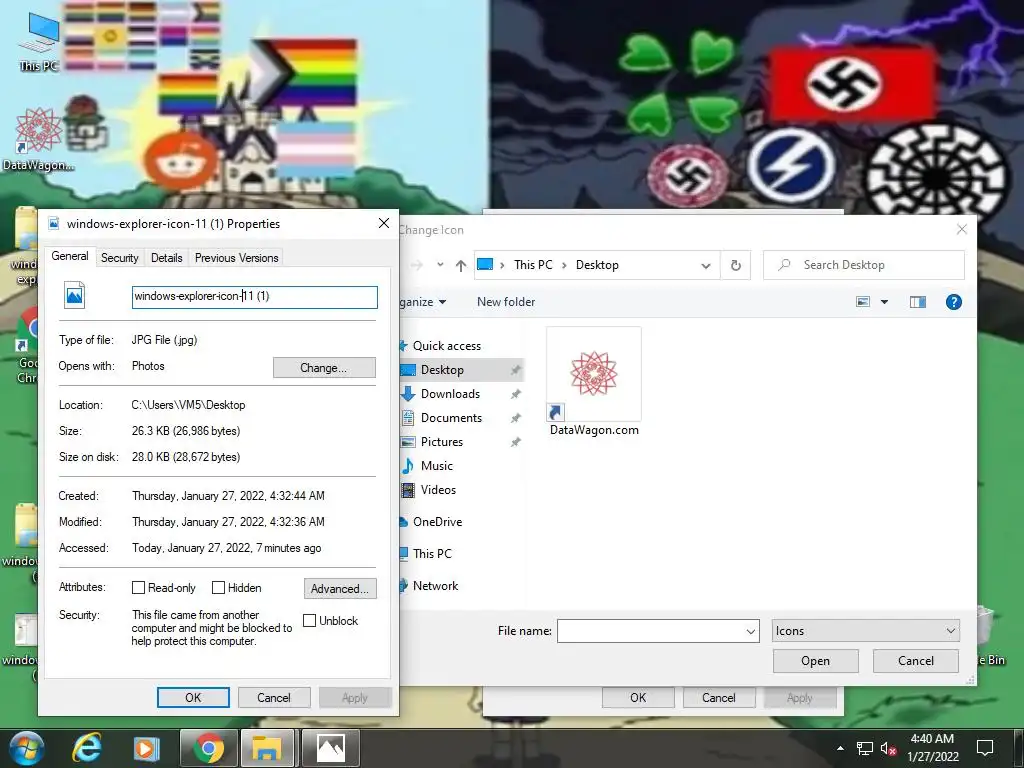Image resolution: width=1024 pixels, height=768 pixels.
Task: Click the JPG file icon in Properties
Action: click(74, 295)
